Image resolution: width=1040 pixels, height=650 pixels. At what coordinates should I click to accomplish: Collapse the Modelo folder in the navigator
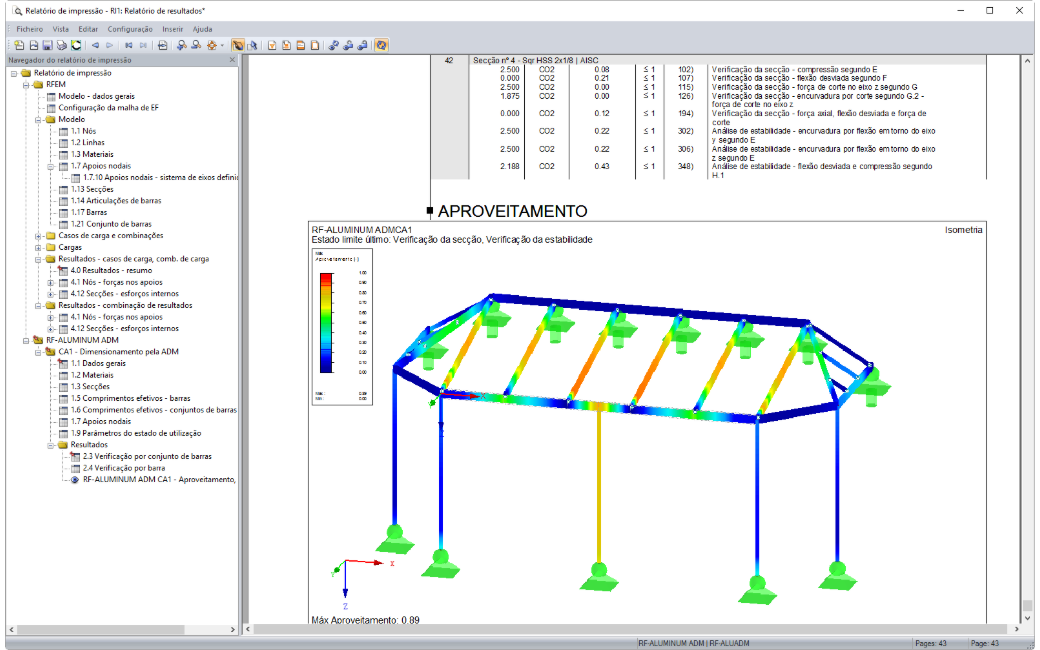point(38,119)
